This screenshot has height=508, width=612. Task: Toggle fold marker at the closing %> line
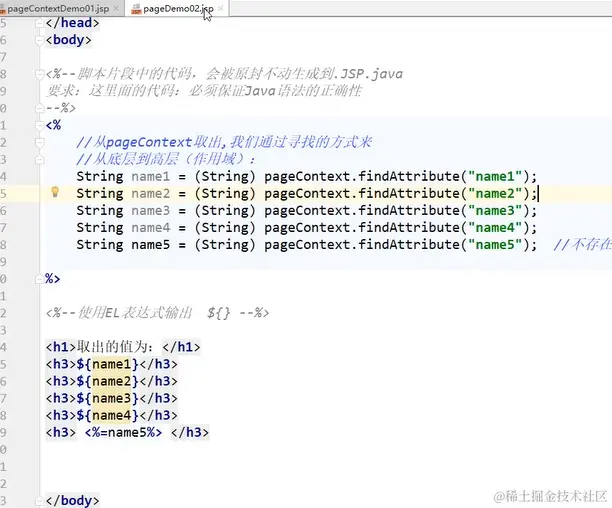[39, 279]
